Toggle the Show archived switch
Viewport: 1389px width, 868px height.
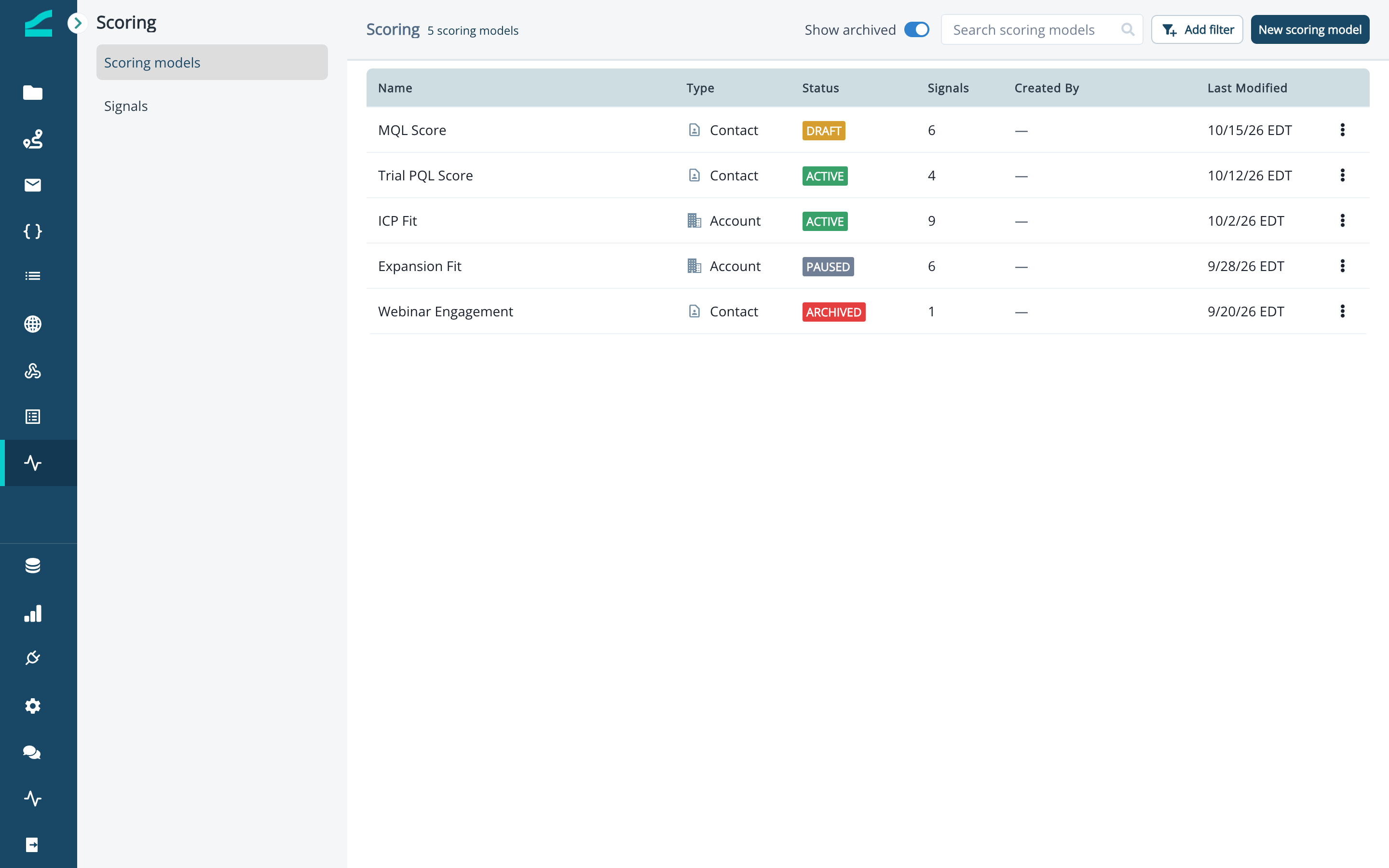click(917, 30)
